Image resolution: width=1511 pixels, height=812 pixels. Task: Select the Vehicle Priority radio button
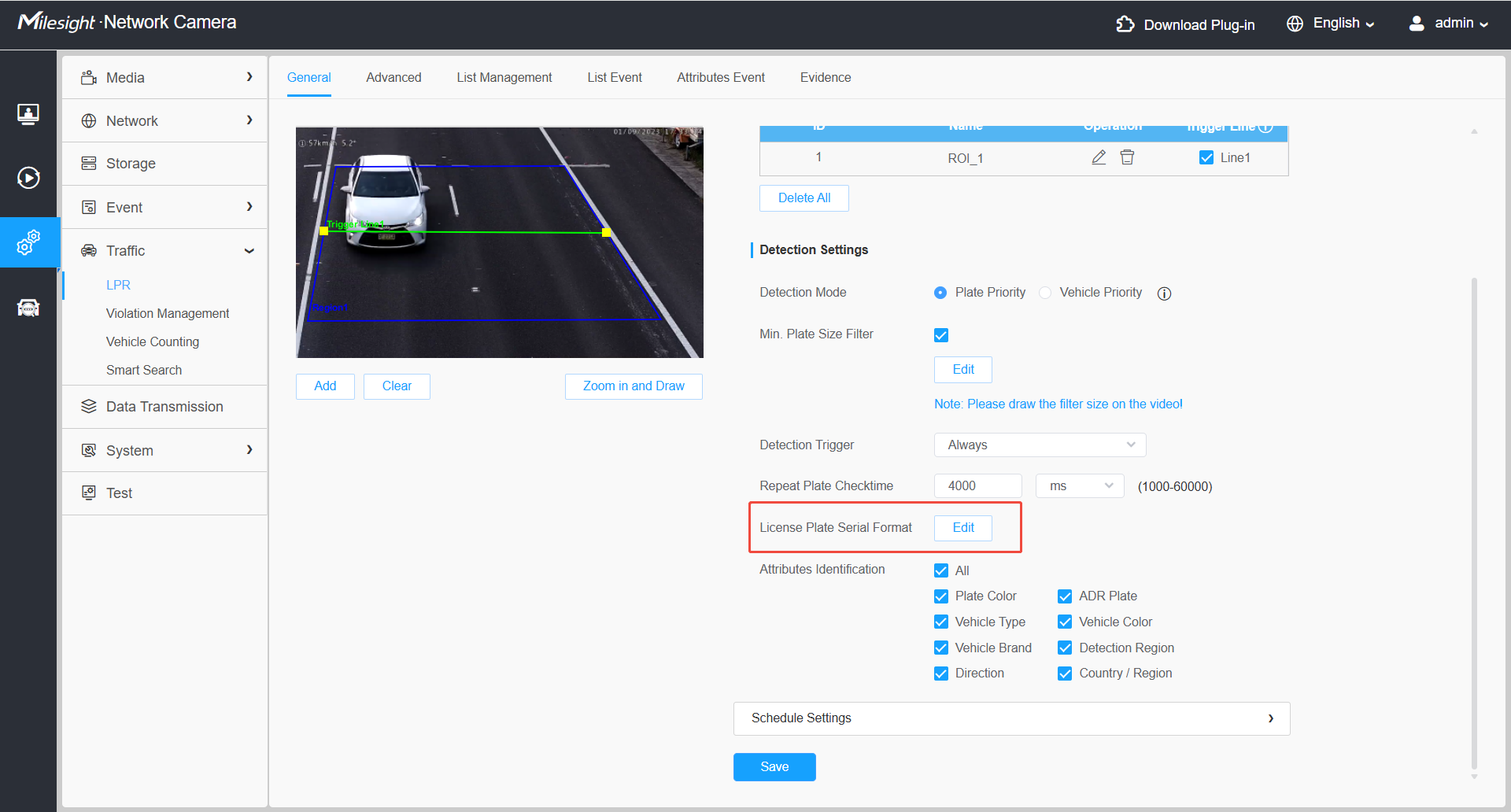1045,293
